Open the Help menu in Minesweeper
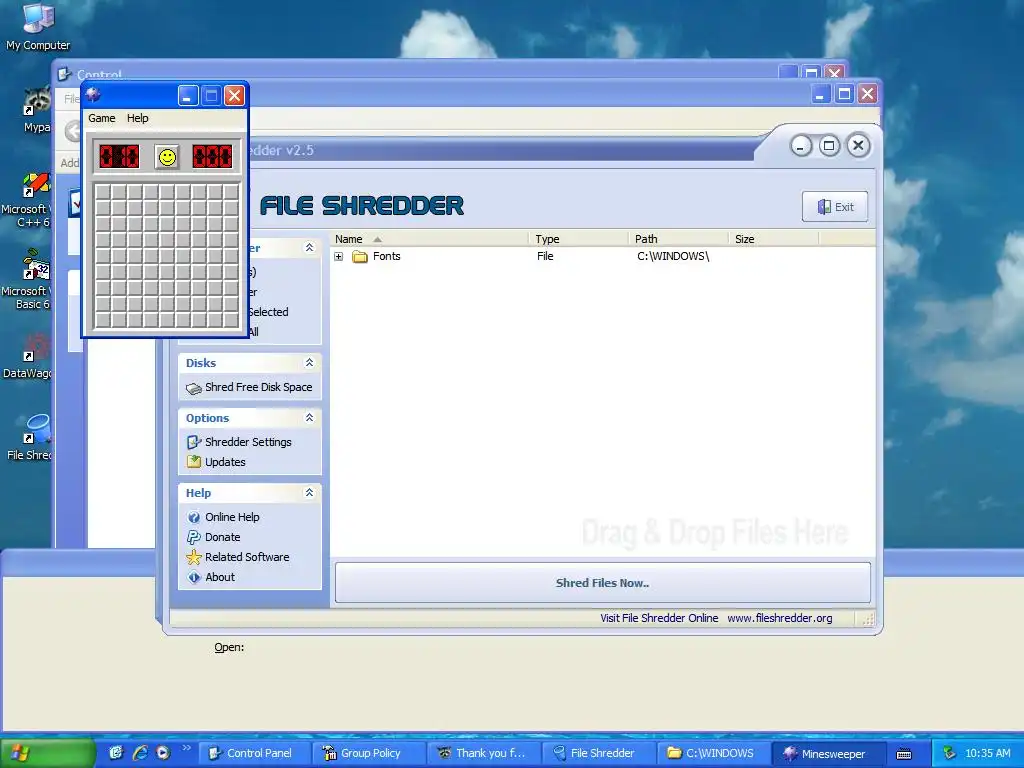The image size is (1024, 768). [x=138, y=118]
